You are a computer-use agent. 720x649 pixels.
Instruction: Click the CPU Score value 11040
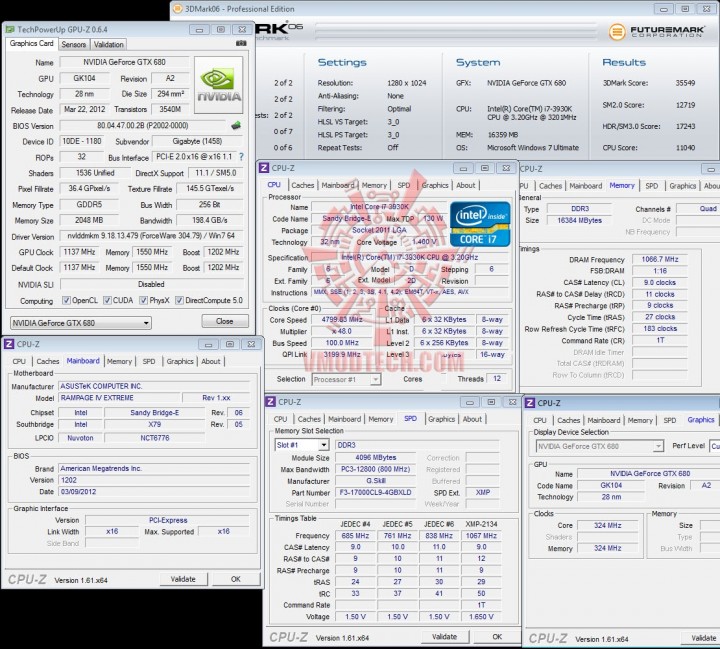coord(685,148)
